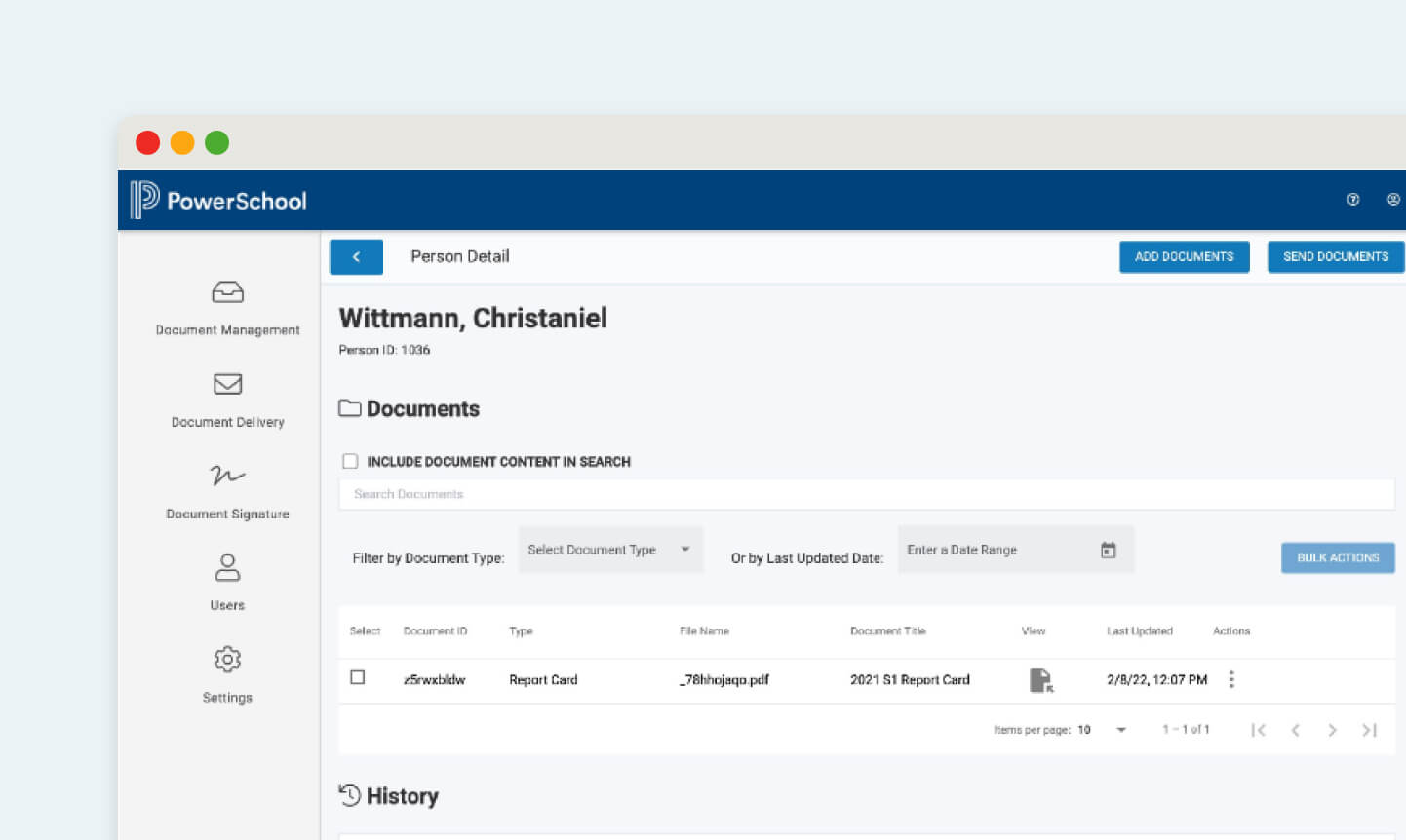Select the z5rwxbldw document row checkbox
Viewport: 1406px width, 840px height.
(x=358, y=678)
